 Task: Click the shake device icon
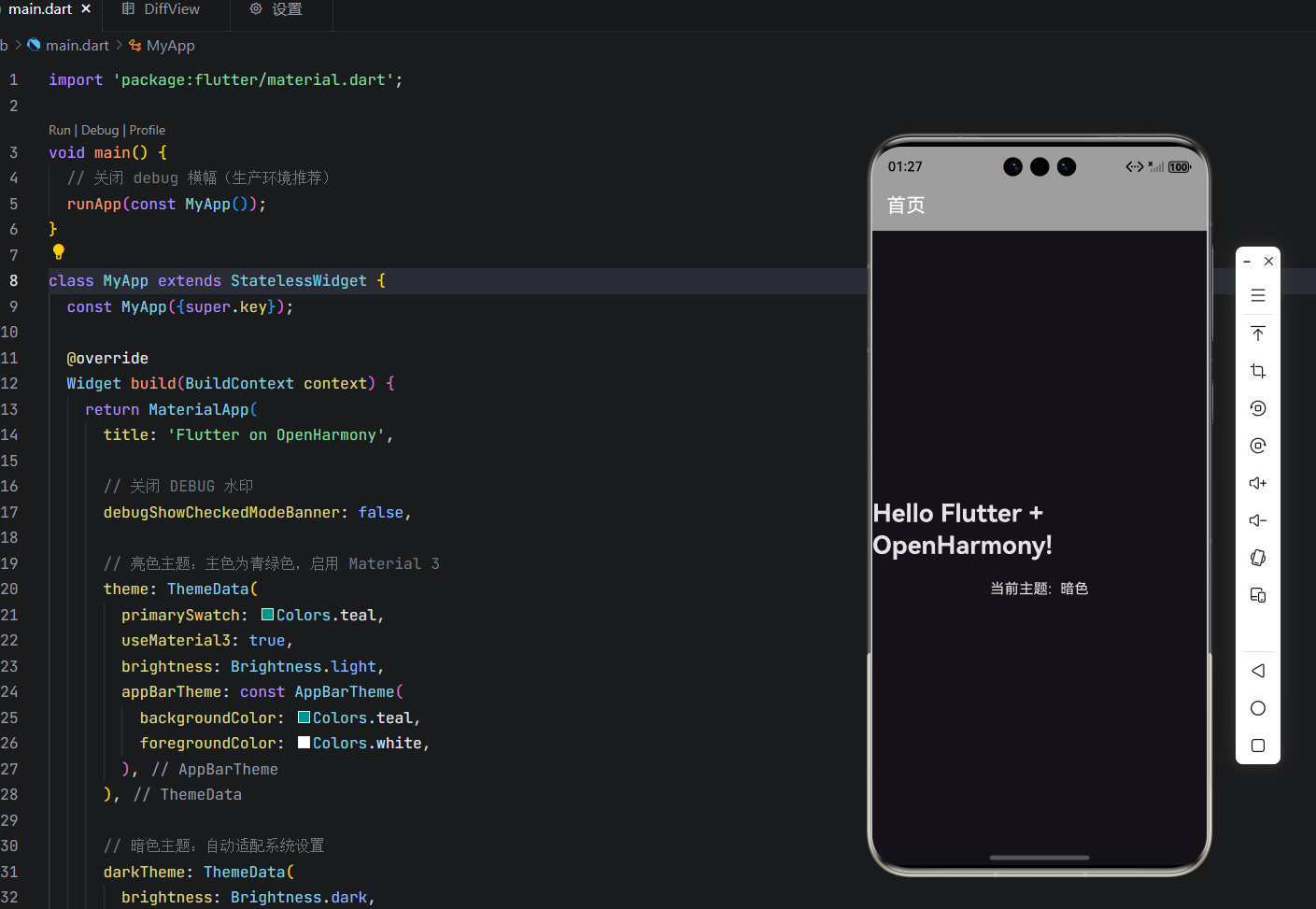(x=1258, y=558)
